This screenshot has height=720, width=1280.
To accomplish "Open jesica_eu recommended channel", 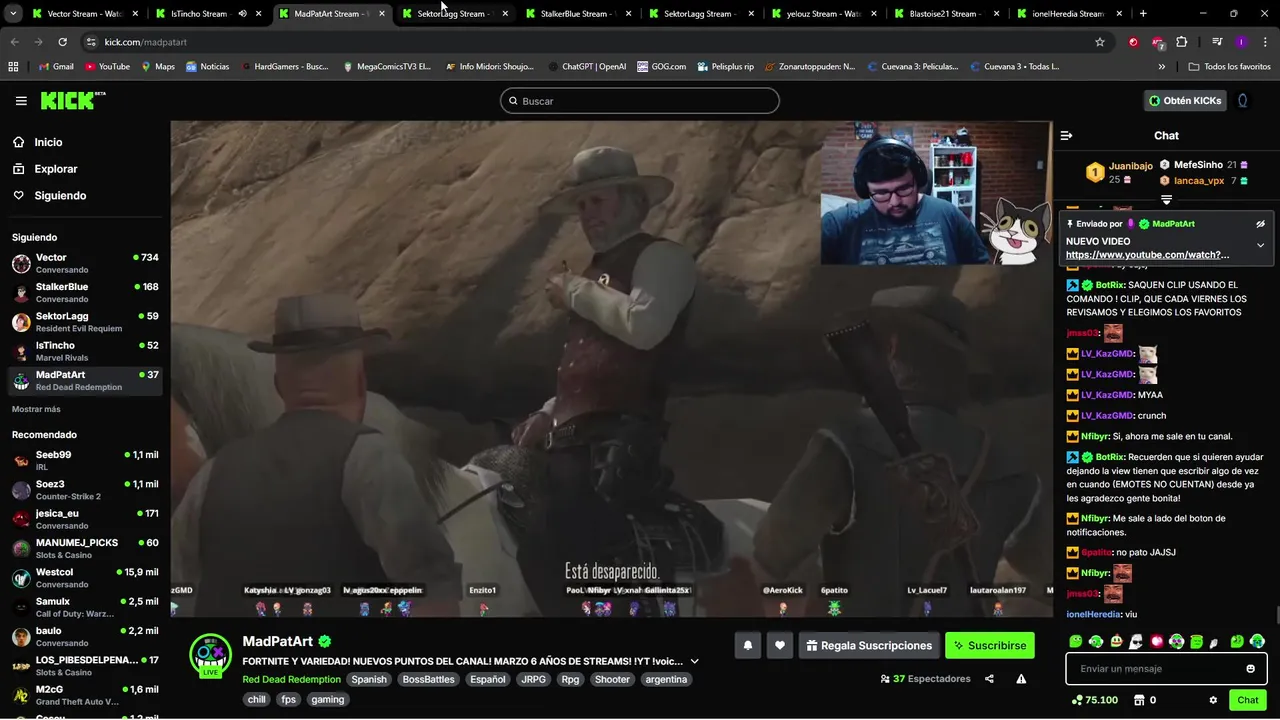I will 85,519.
